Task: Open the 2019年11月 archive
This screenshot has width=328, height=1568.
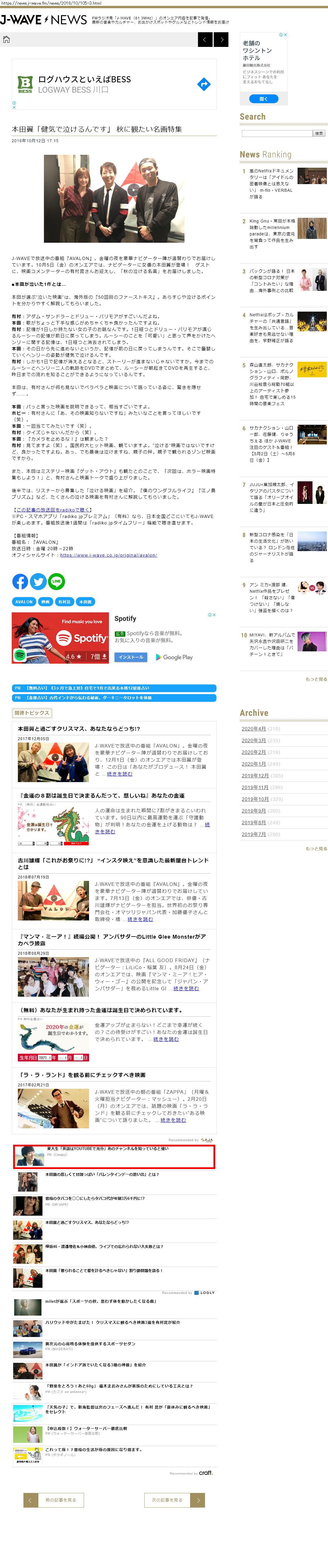Action: pos(255,787)
